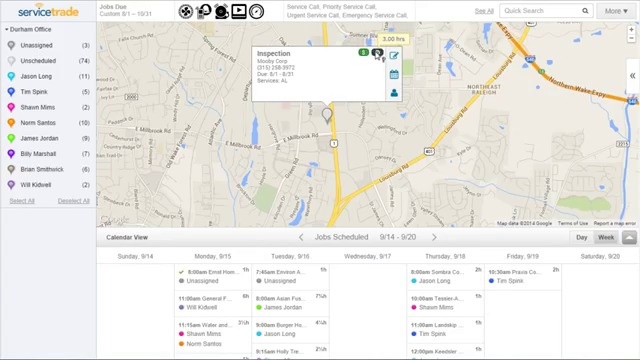Open the 10:30am Praxis Co job
Viewport: 640px width, 360px height.
tap(523, 276)
